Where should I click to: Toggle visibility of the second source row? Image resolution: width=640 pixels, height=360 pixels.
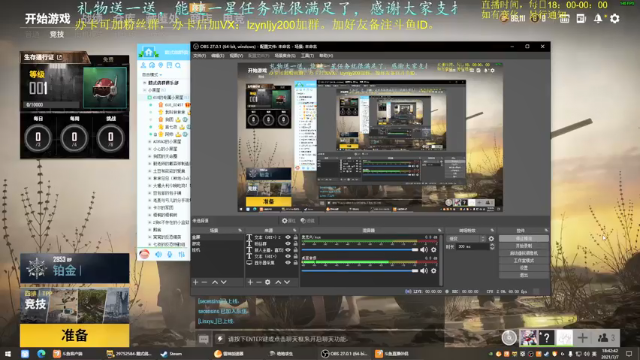coord(288,244)
